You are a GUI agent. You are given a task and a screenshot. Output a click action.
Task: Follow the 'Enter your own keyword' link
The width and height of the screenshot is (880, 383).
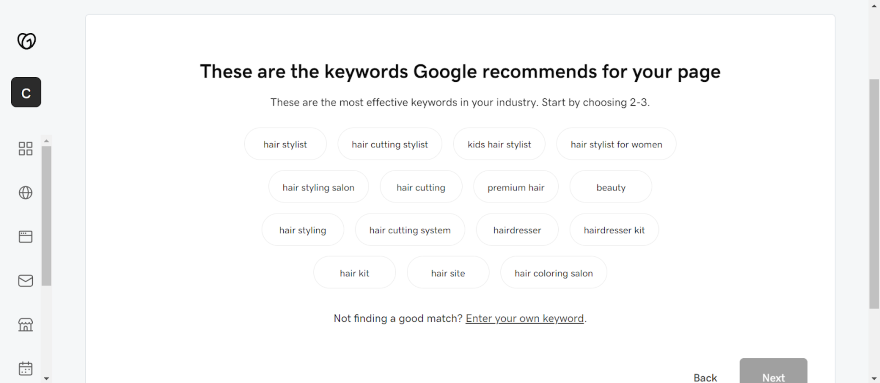[x=525, y=318]
